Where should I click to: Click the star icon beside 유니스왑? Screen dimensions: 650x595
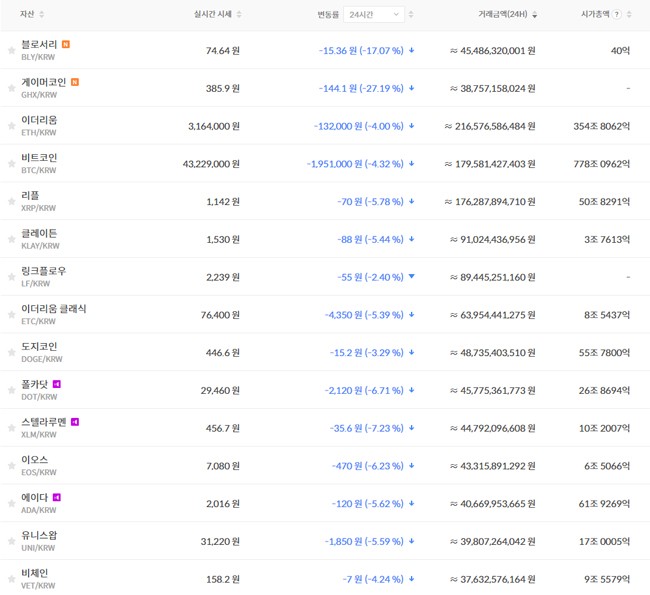(x=12, y=541)
